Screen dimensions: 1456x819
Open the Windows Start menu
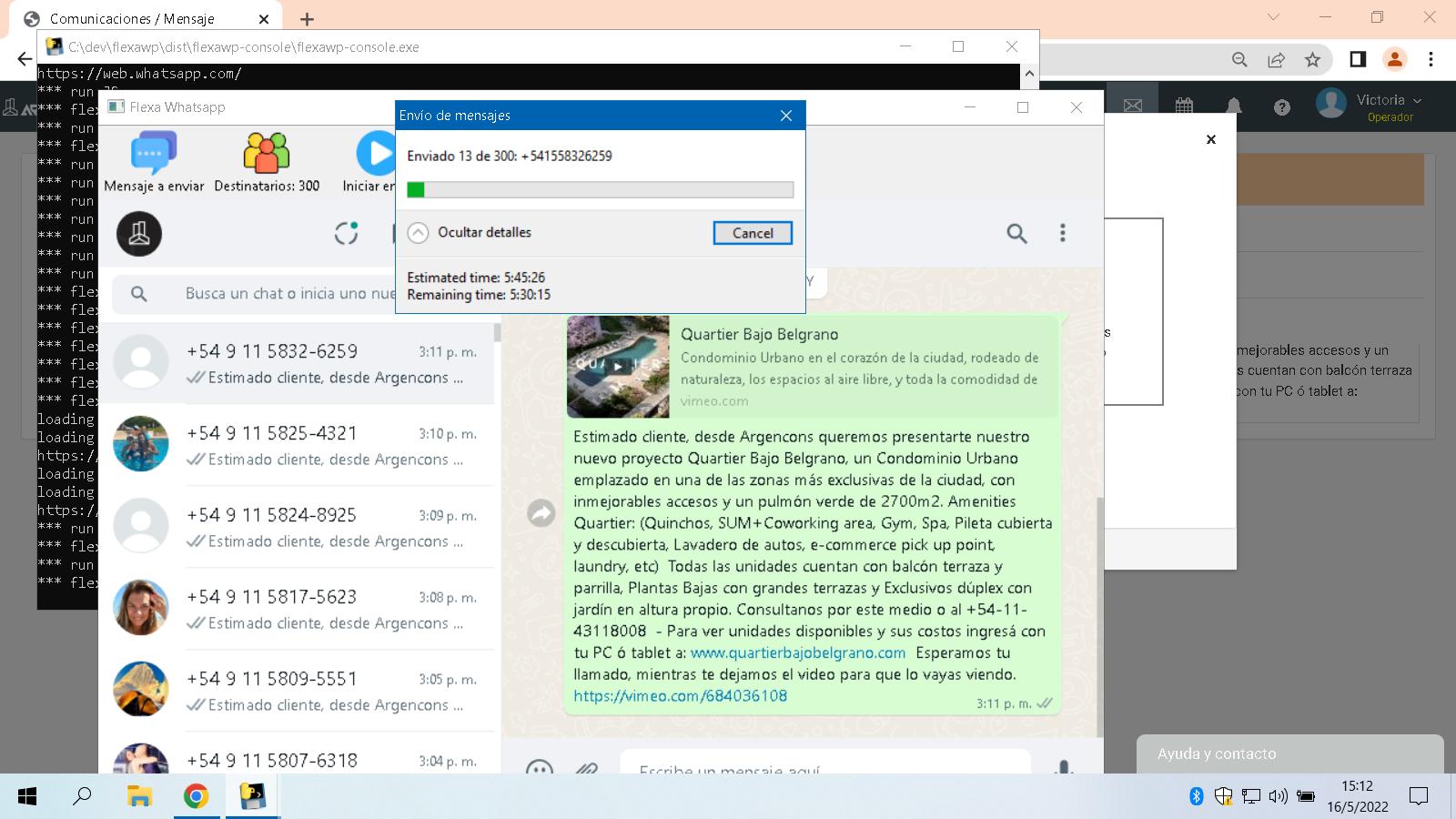(x=27, y=797)
